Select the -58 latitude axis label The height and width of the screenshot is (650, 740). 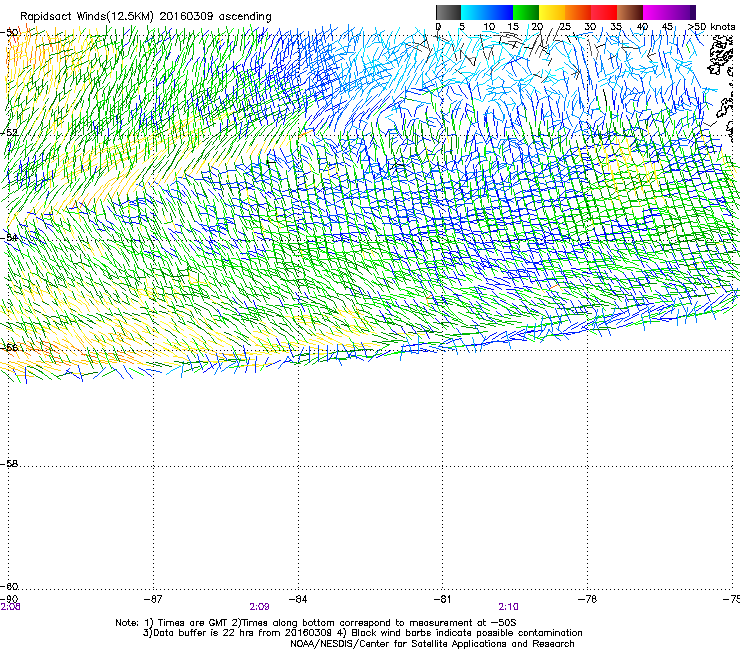tap(9, 464)
